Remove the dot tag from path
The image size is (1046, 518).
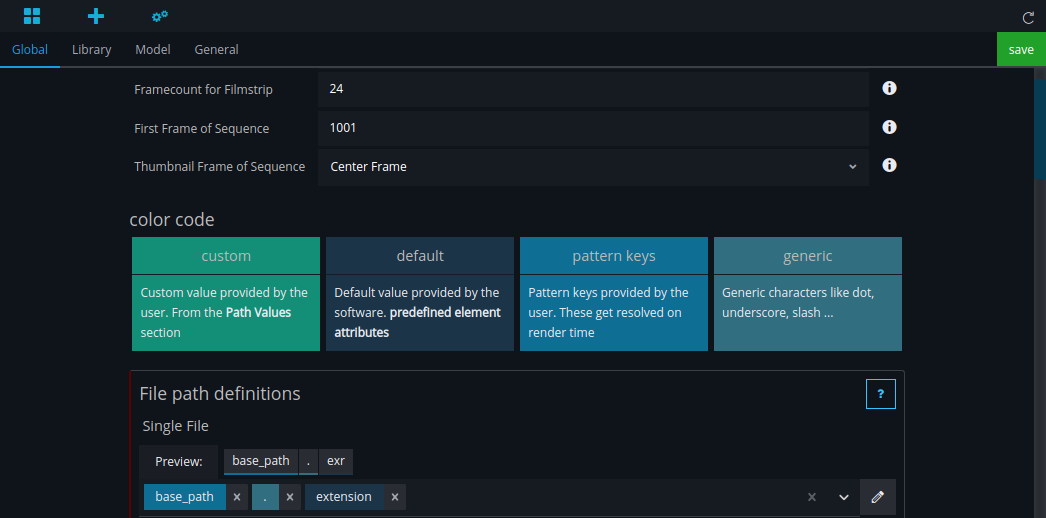coord(290,497)
